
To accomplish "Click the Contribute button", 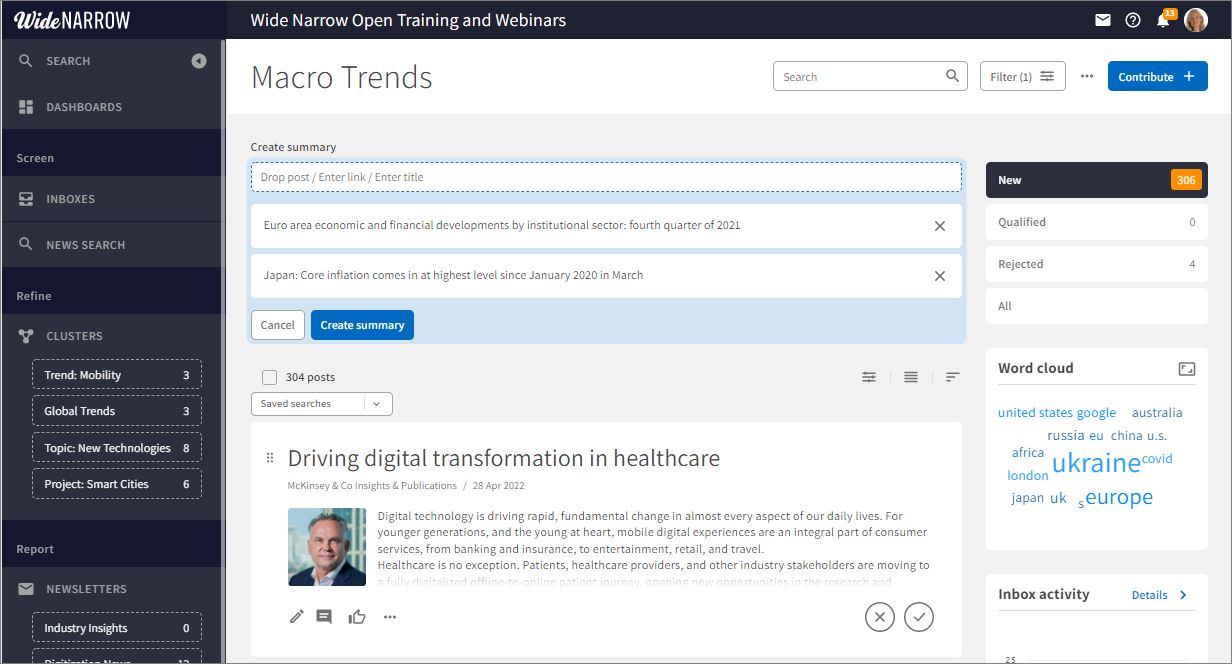I will 1157,77.
